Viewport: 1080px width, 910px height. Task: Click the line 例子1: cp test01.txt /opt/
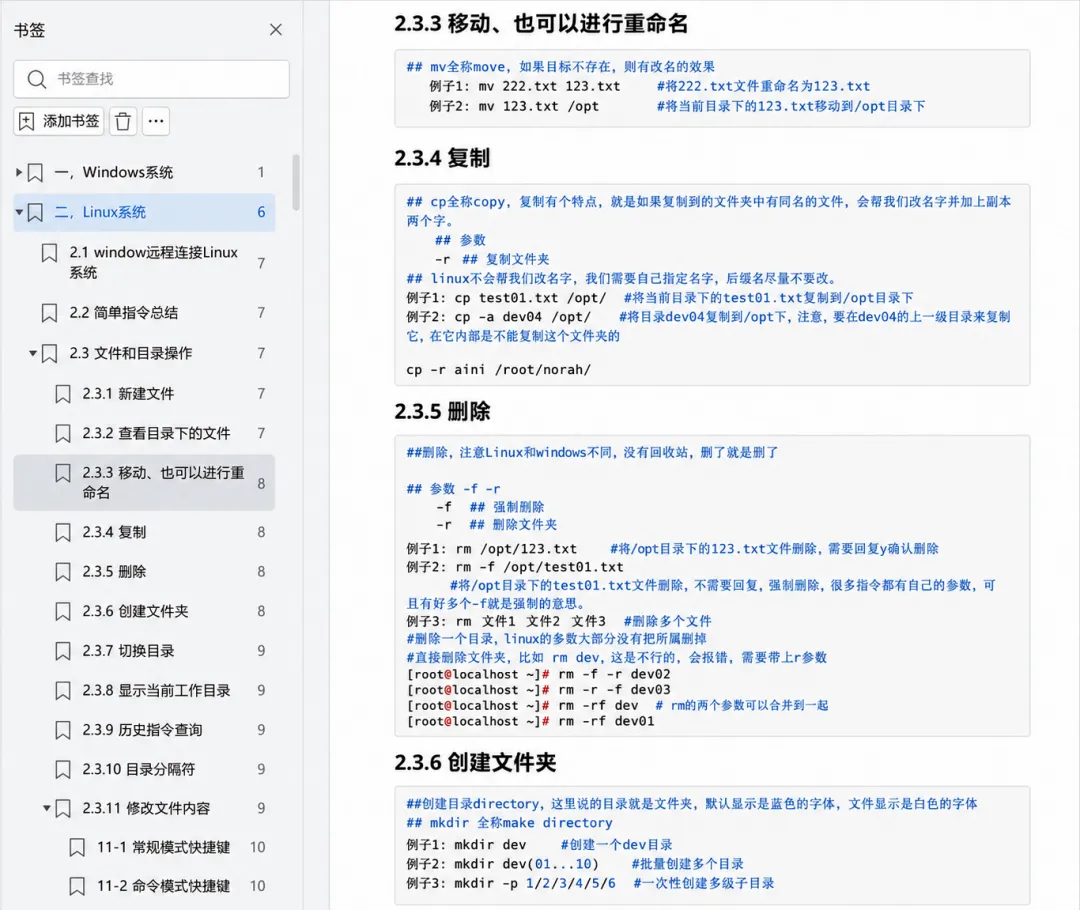(506, 298)
